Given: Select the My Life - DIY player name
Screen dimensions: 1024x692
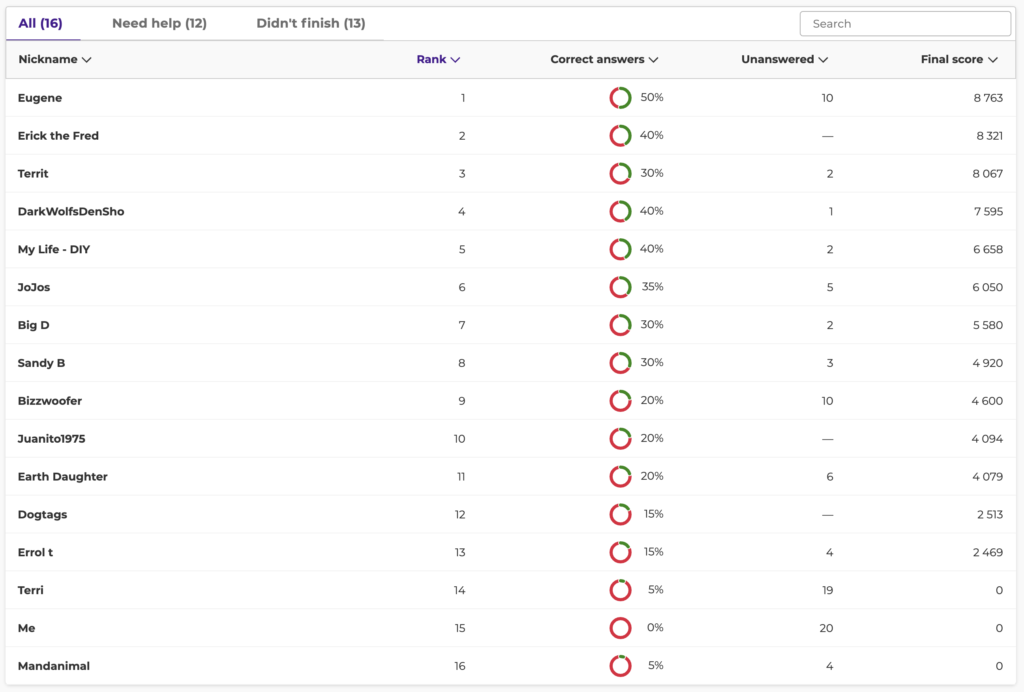Looking at the screenshot, I should coord(54,249).
